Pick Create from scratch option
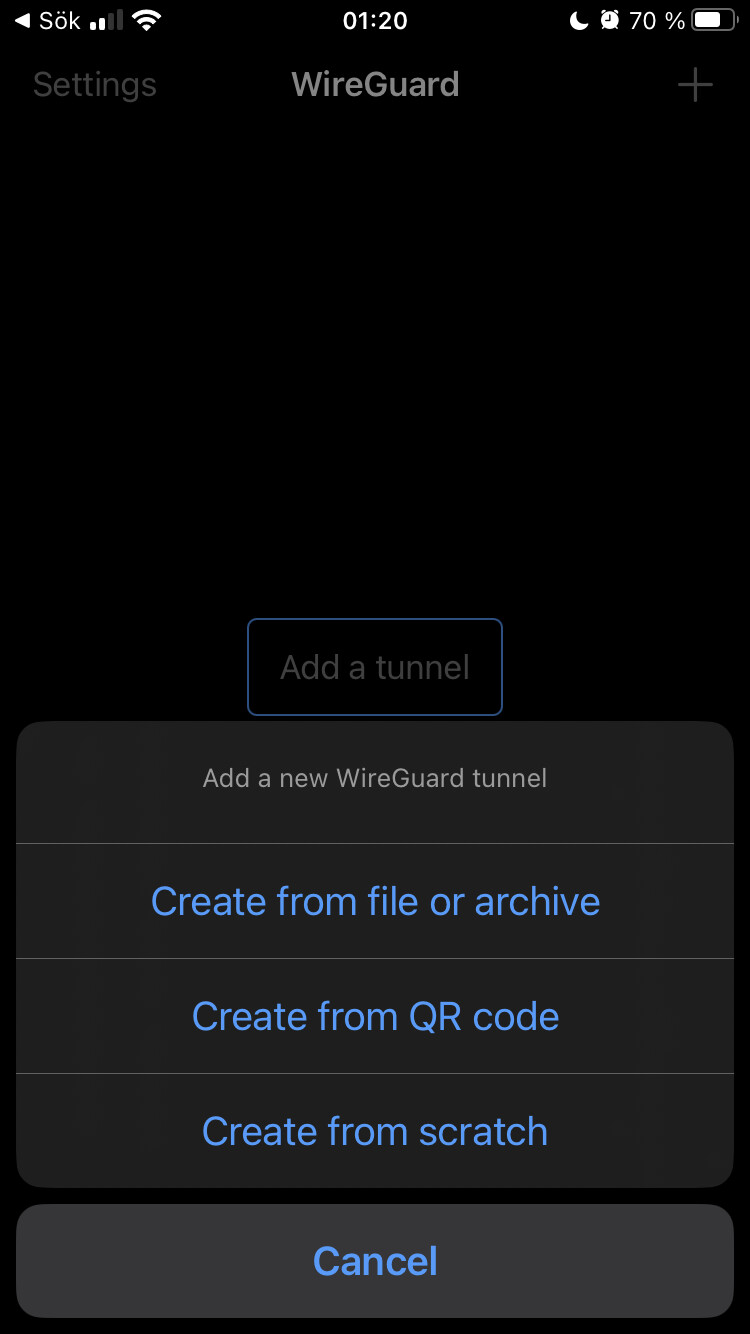This screenshot has width=750, height=1334. (x=375, y=1131)
